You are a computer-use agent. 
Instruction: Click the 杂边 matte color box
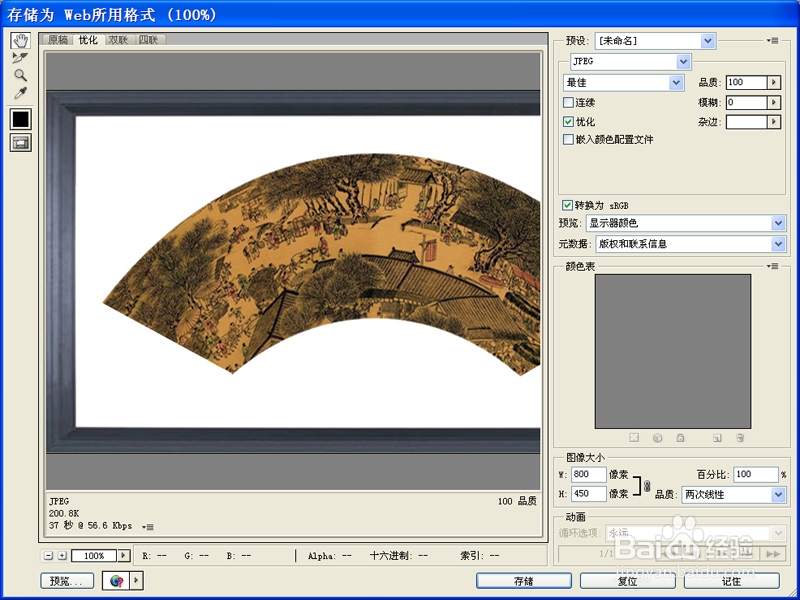coord(746,122)
